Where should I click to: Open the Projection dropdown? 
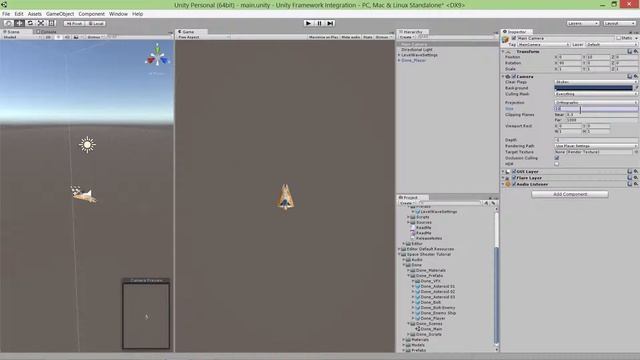point(596,103)
